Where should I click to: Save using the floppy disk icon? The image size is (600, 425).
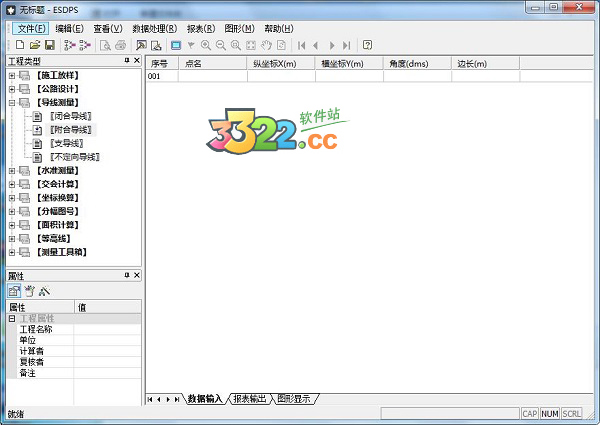50,45
